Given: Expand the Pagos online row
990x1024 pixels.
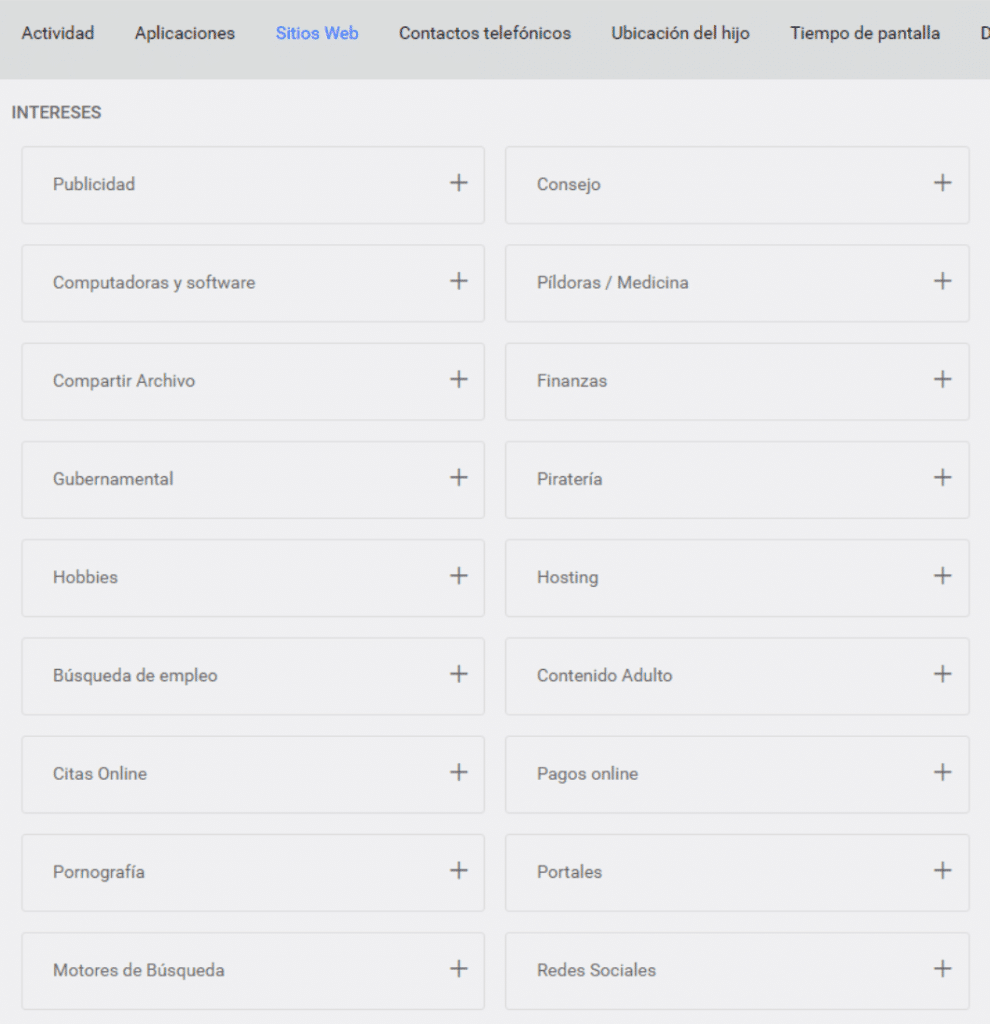Looking at the screenshot, I should click(x=737, y=775).
